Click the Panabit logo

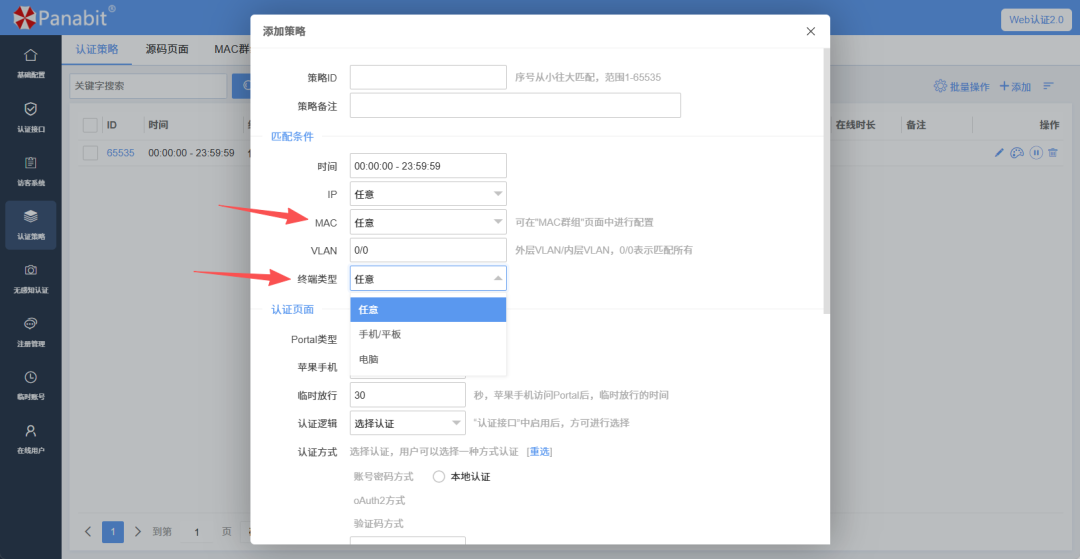63,17
